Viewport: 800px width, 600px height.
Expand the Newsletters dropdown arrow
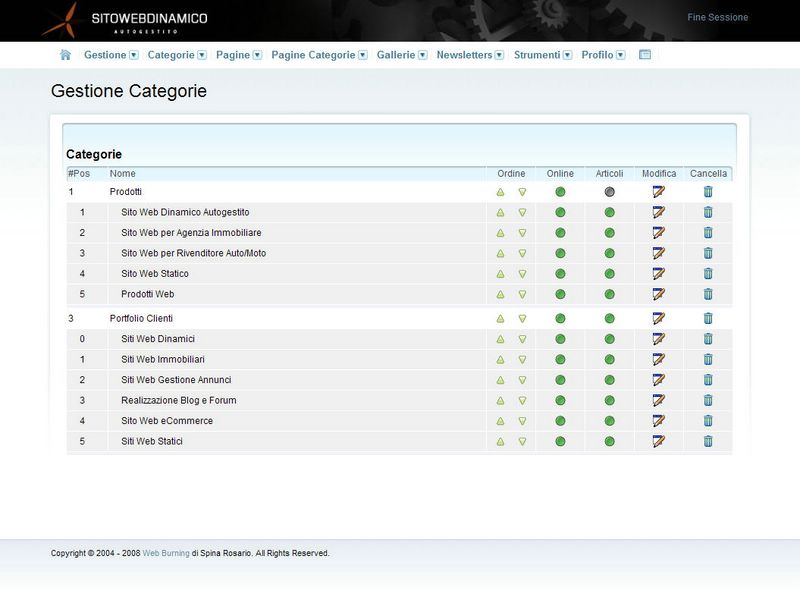point(499,55)
